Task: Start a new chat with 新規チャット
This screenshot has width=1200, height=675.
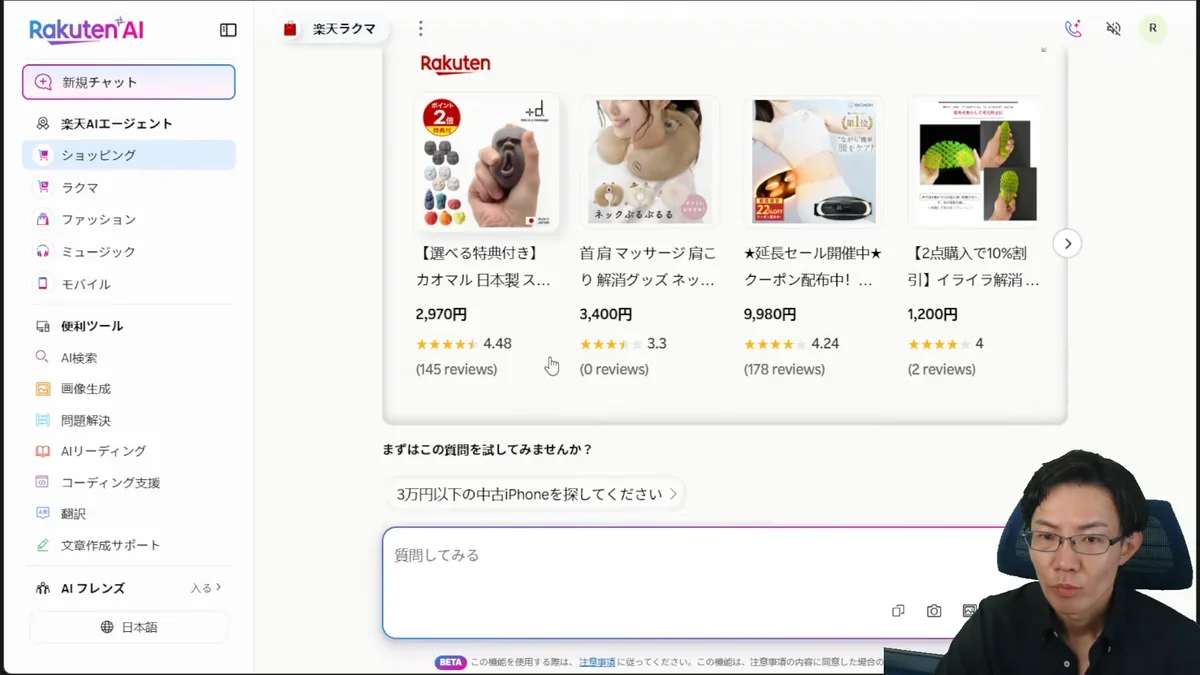Action: point(129,82)
